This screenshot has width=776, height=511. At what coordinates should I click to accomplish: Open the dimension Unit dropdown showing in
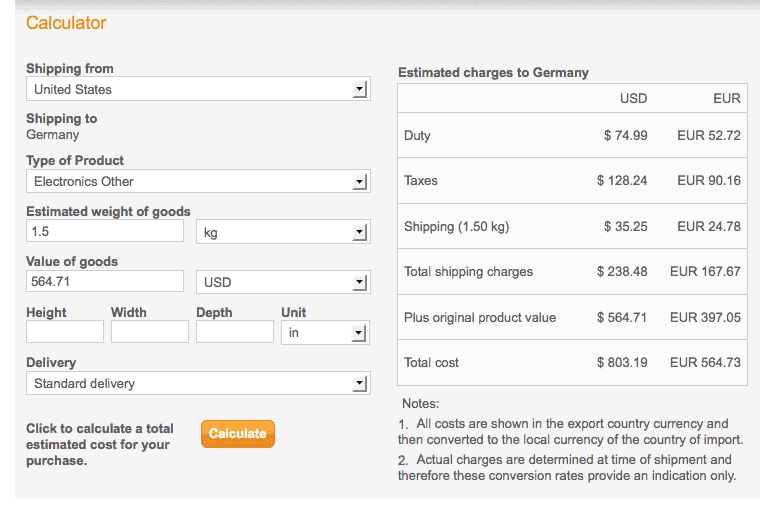[x=325, y=332]
